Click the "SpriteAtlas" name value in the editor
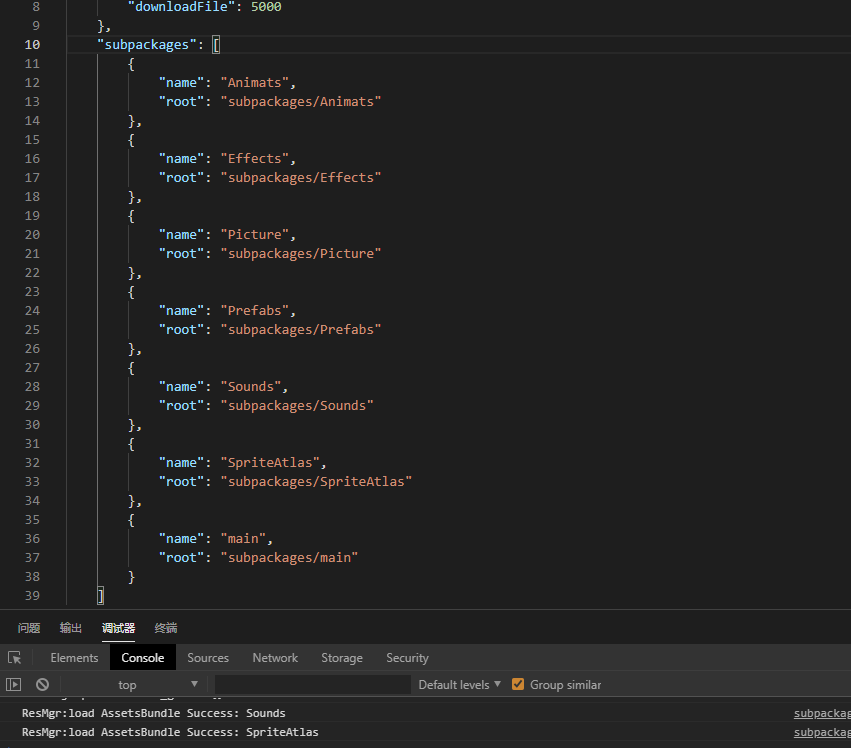 point(270,462)
